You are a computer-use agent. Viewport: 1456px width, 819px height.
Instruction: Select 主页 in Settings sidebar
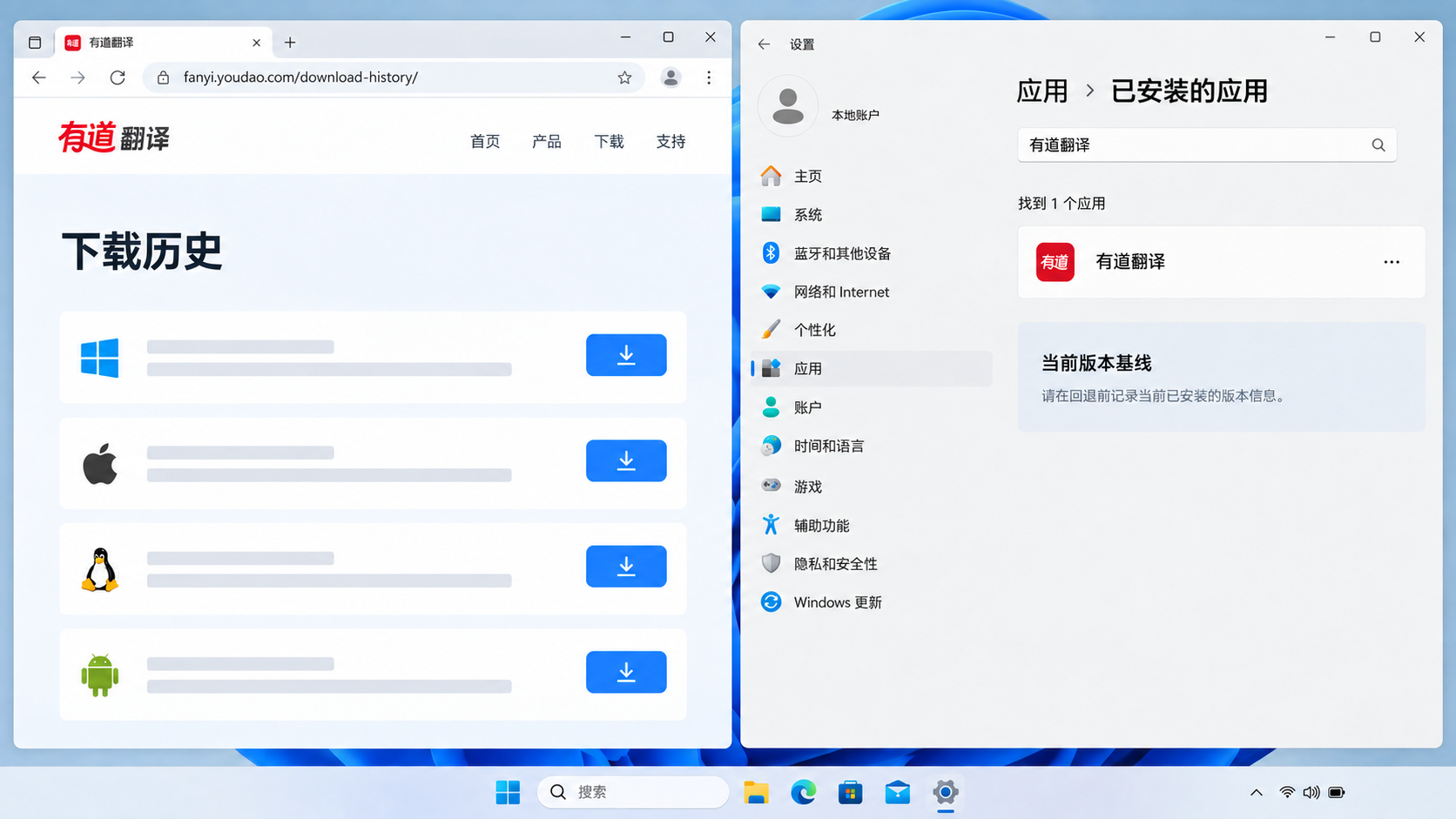871,176
